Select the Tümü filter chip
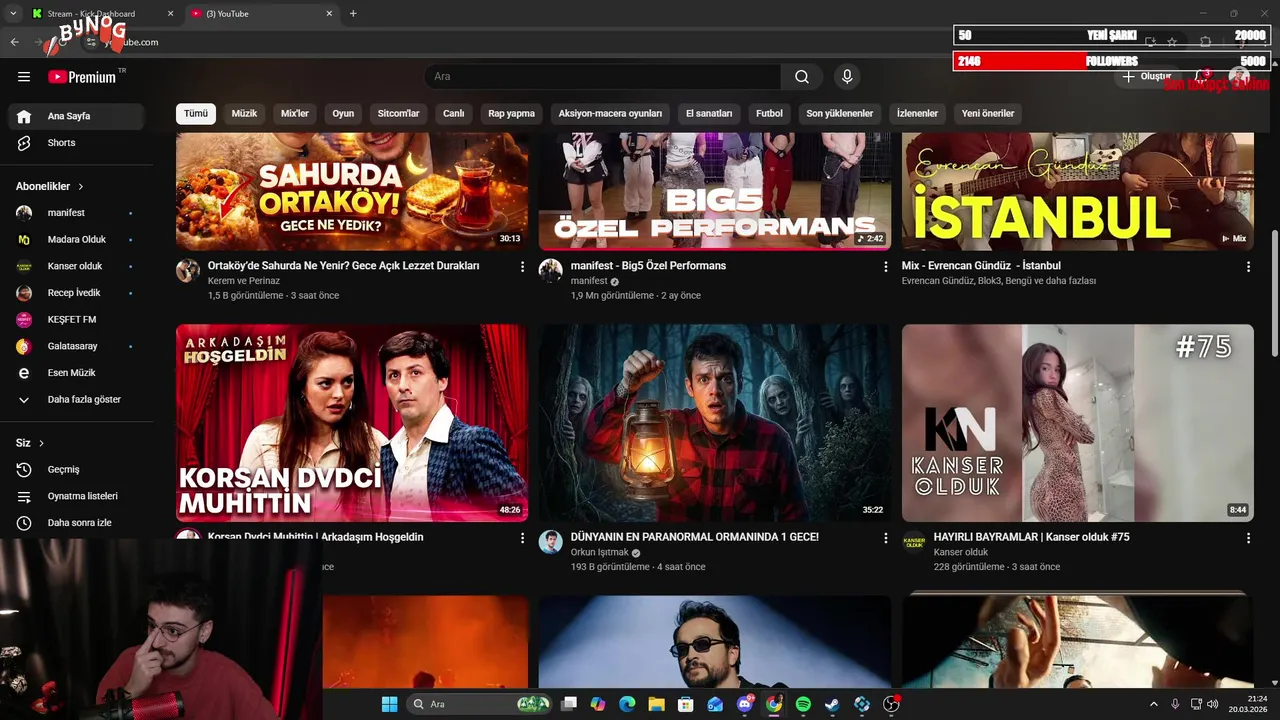 (x=196, y=114)
